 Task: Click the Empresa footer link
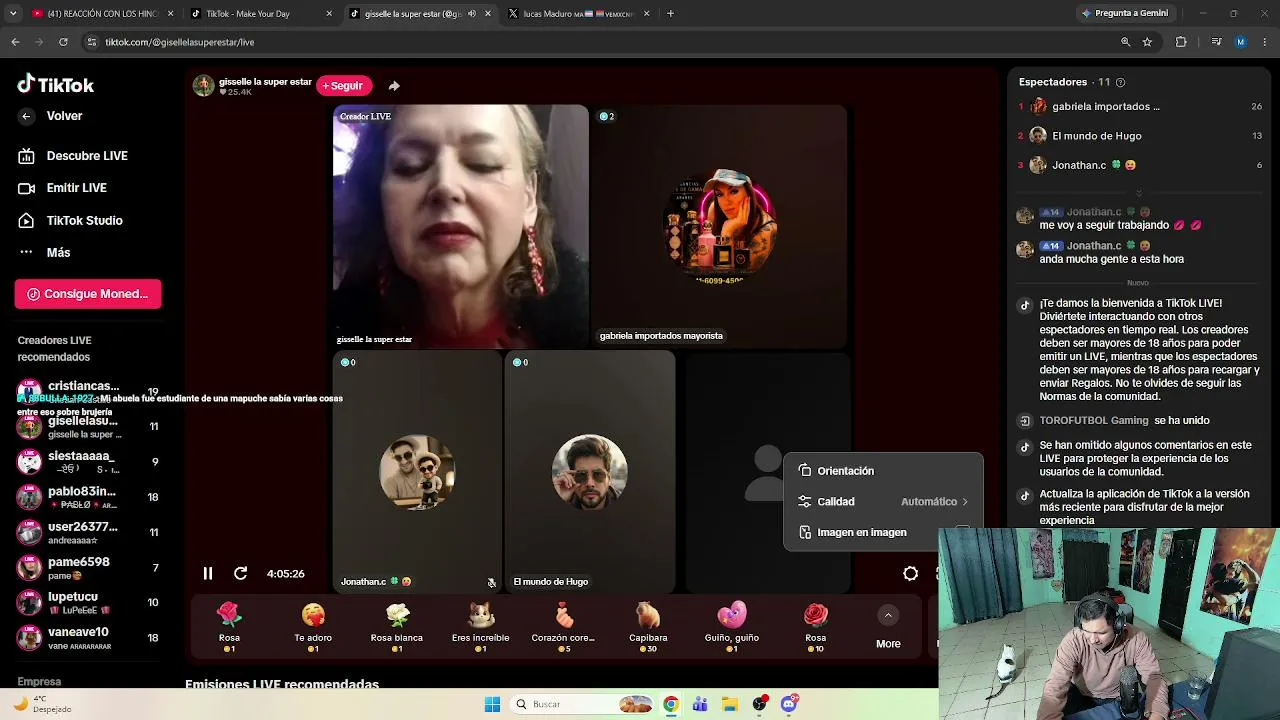pyautogui.click(x=39, y=682)
